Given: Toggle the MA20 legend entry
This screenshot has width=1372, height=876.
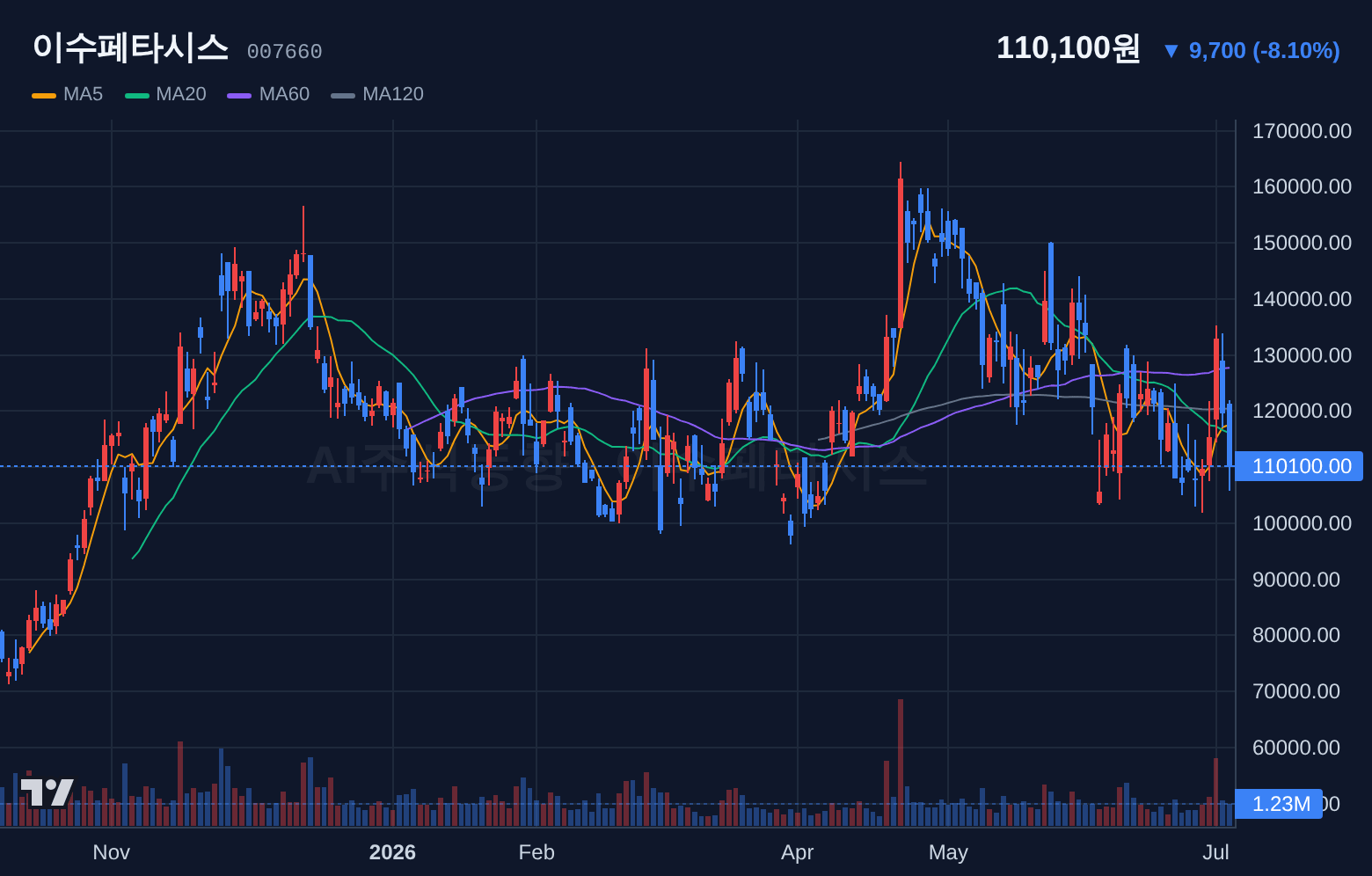Looking at the screenshot, I should coord(165,94).
